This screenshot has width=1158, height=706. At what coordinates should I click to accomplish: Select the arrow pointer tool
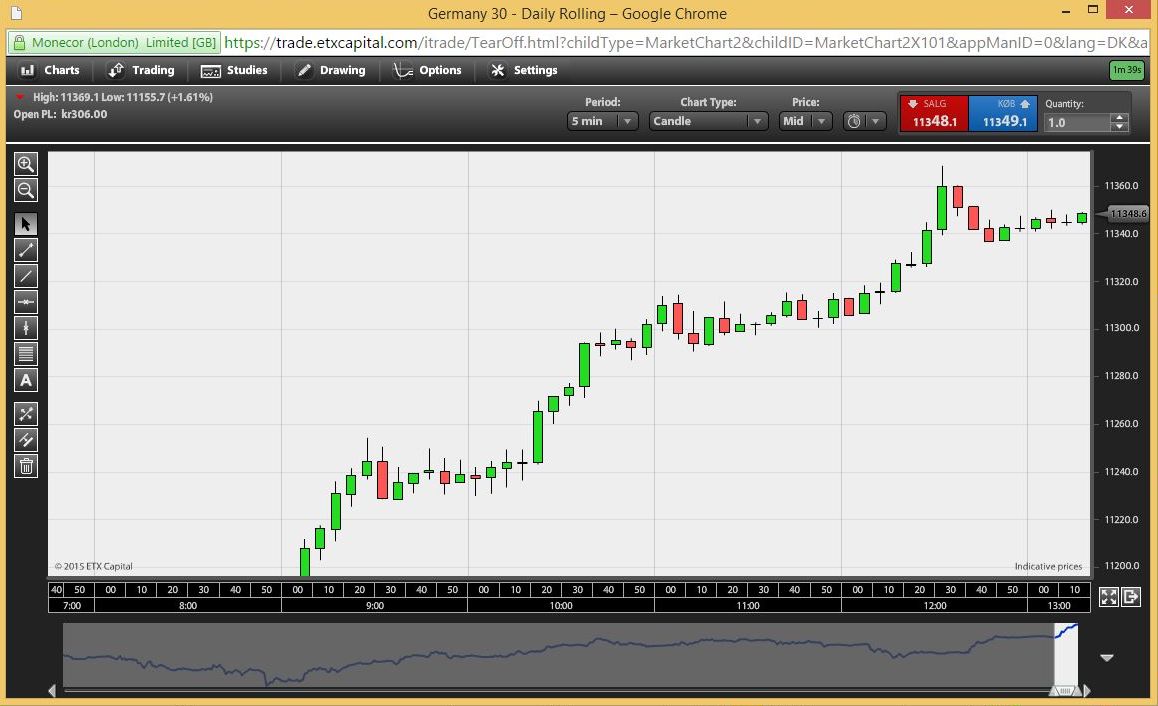pyautogui.click(x=26, y=224)
